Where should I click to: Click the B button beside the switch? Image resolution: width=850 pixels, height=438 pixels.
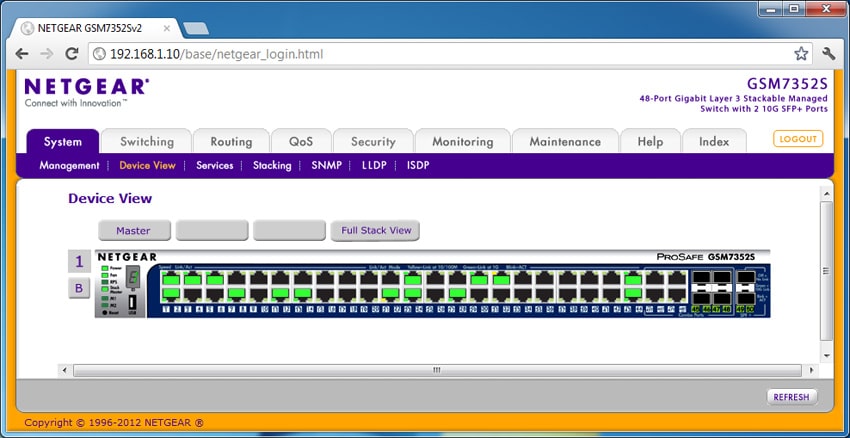click(x=79, y=288)
